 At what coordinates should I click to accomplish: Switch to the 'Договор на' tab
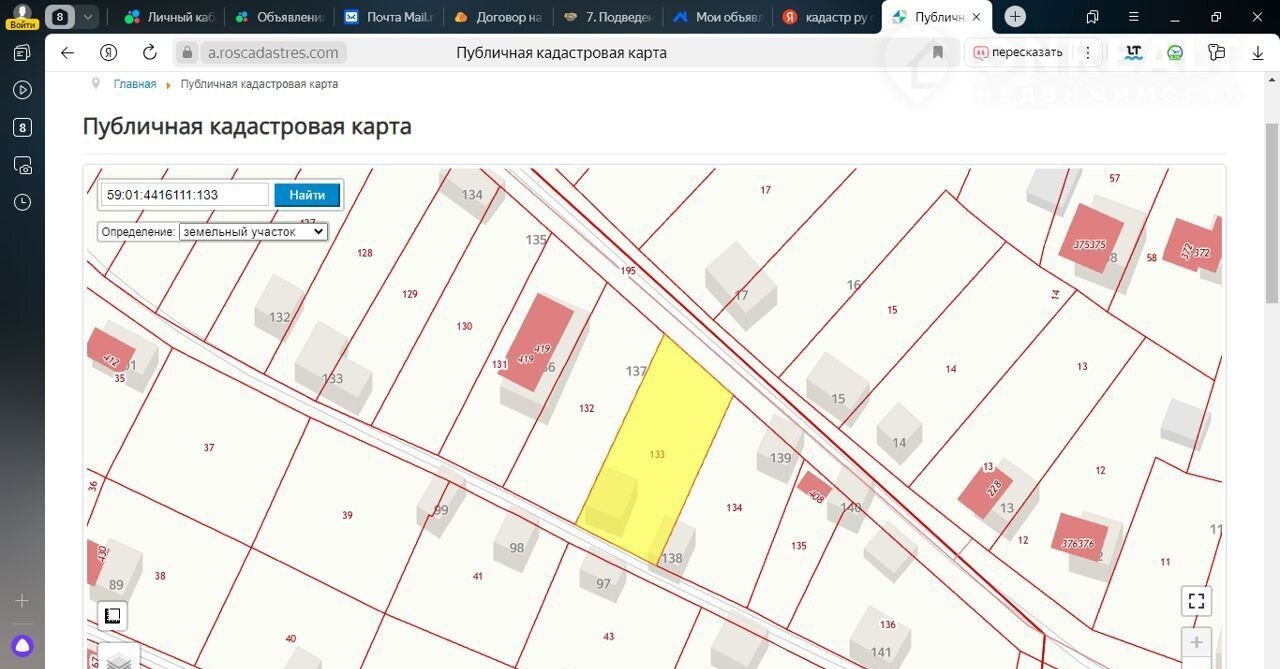pos(496,17)
